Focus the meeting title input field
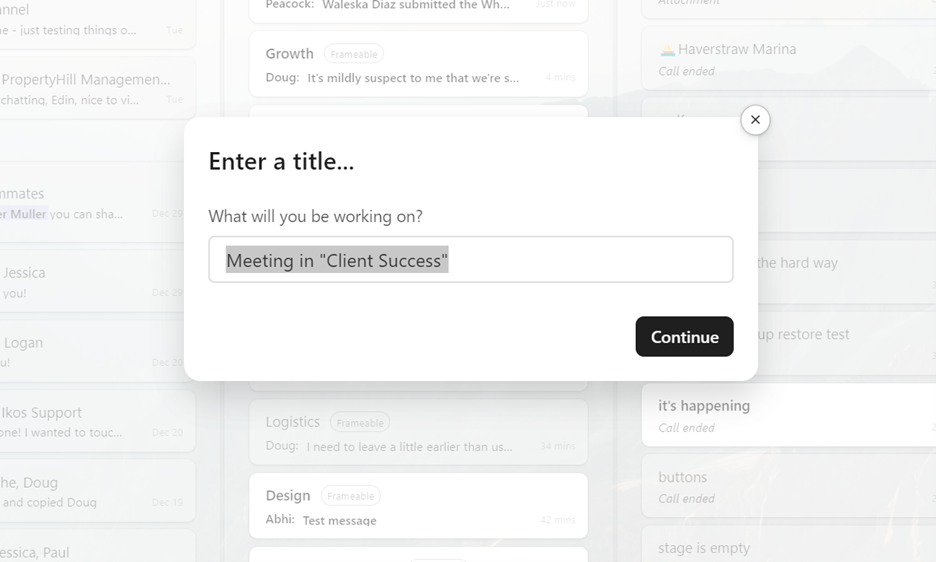Screen dimensions: 936x562 coord(470,260)
